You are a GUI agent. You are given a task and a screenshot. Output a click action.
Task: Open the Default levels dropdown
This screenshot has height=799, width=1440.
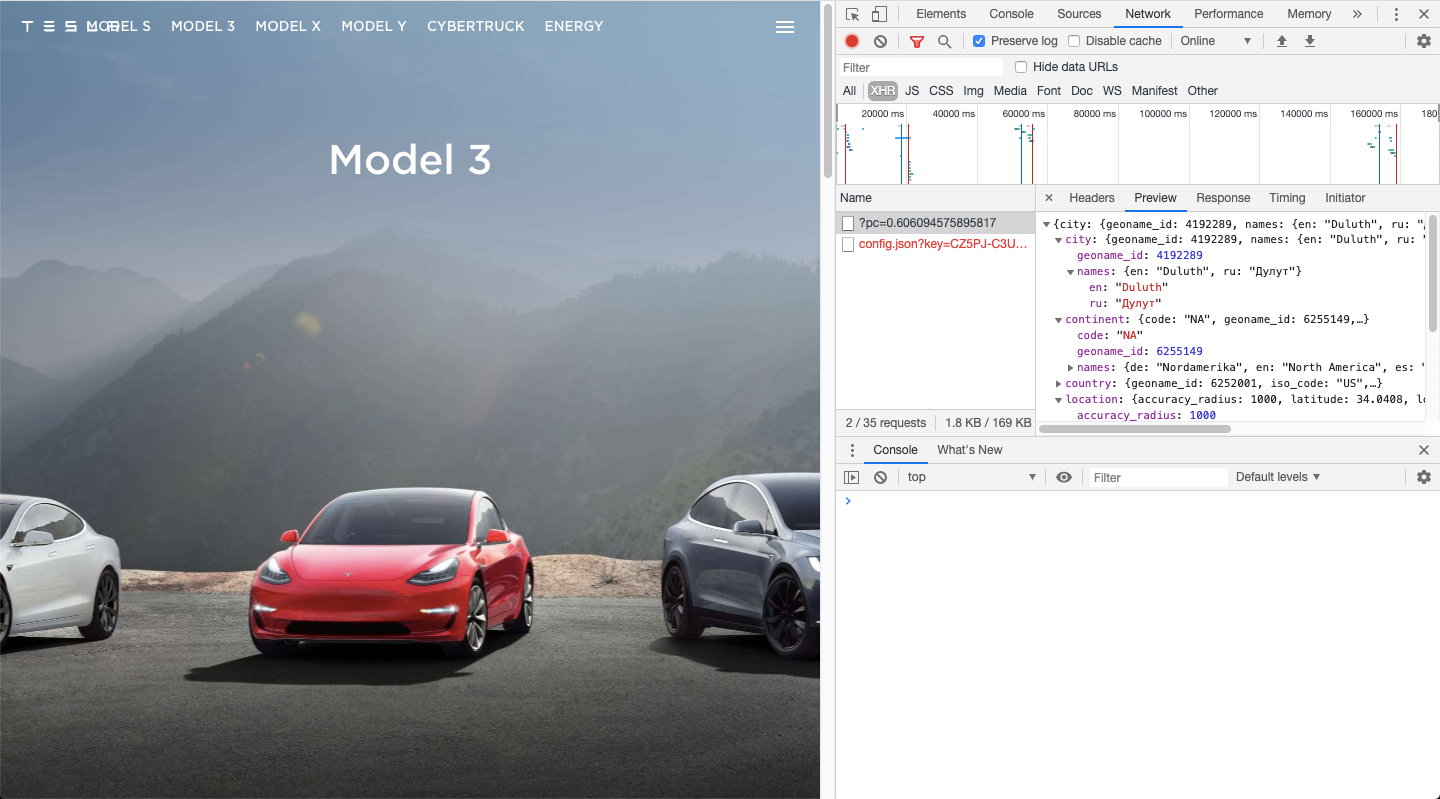click(x=1278, y=477)
